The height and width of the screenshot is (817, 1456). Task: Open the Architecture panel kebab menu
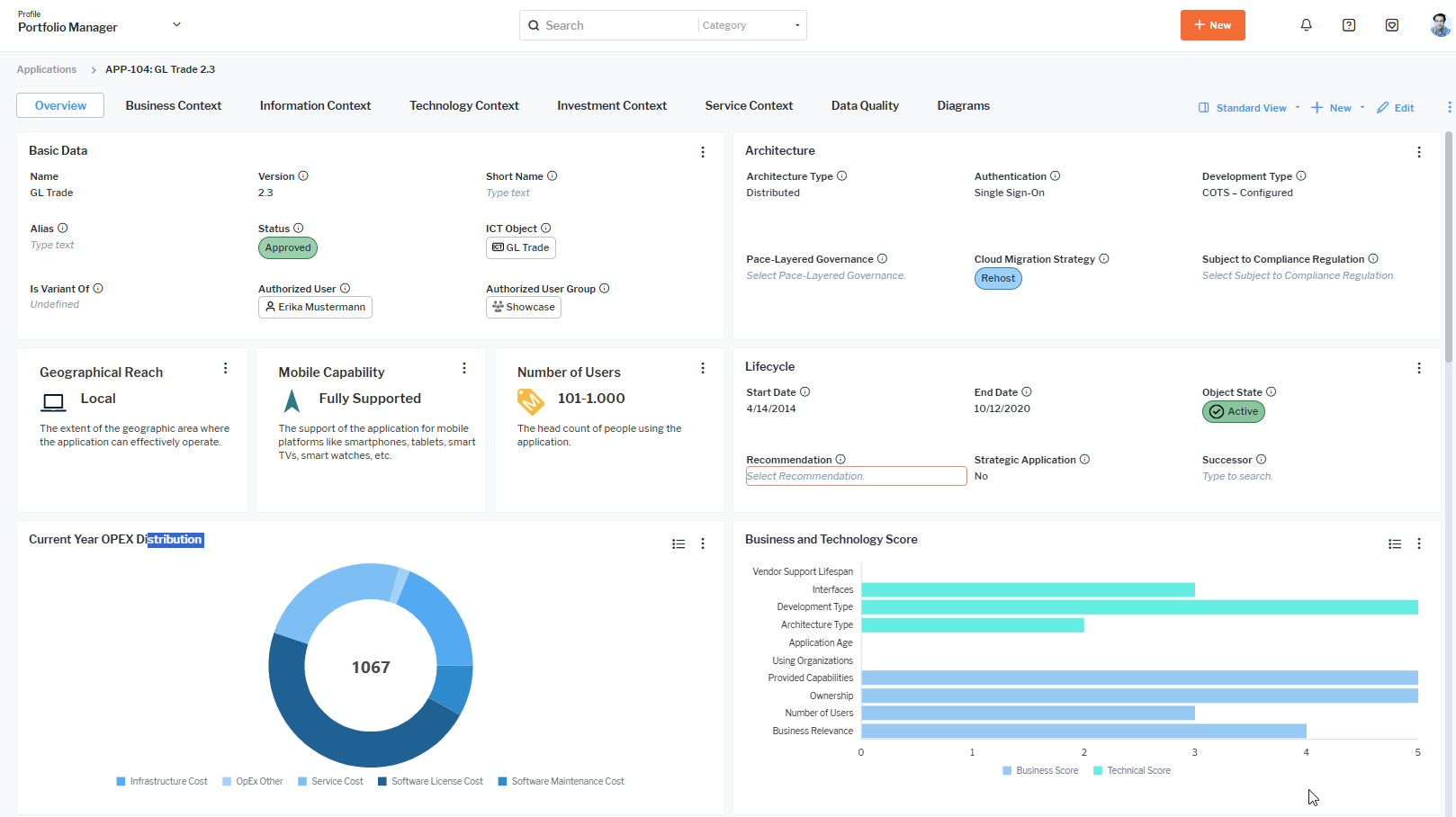[1419, 152]
